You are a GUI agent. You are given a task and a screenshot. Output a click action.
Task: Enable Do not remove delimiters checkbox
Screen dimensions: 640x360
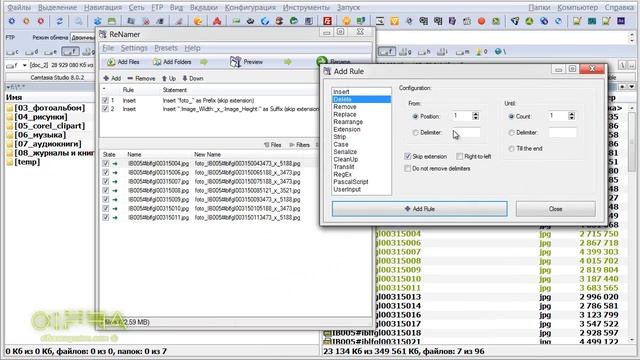click(407, 168)
